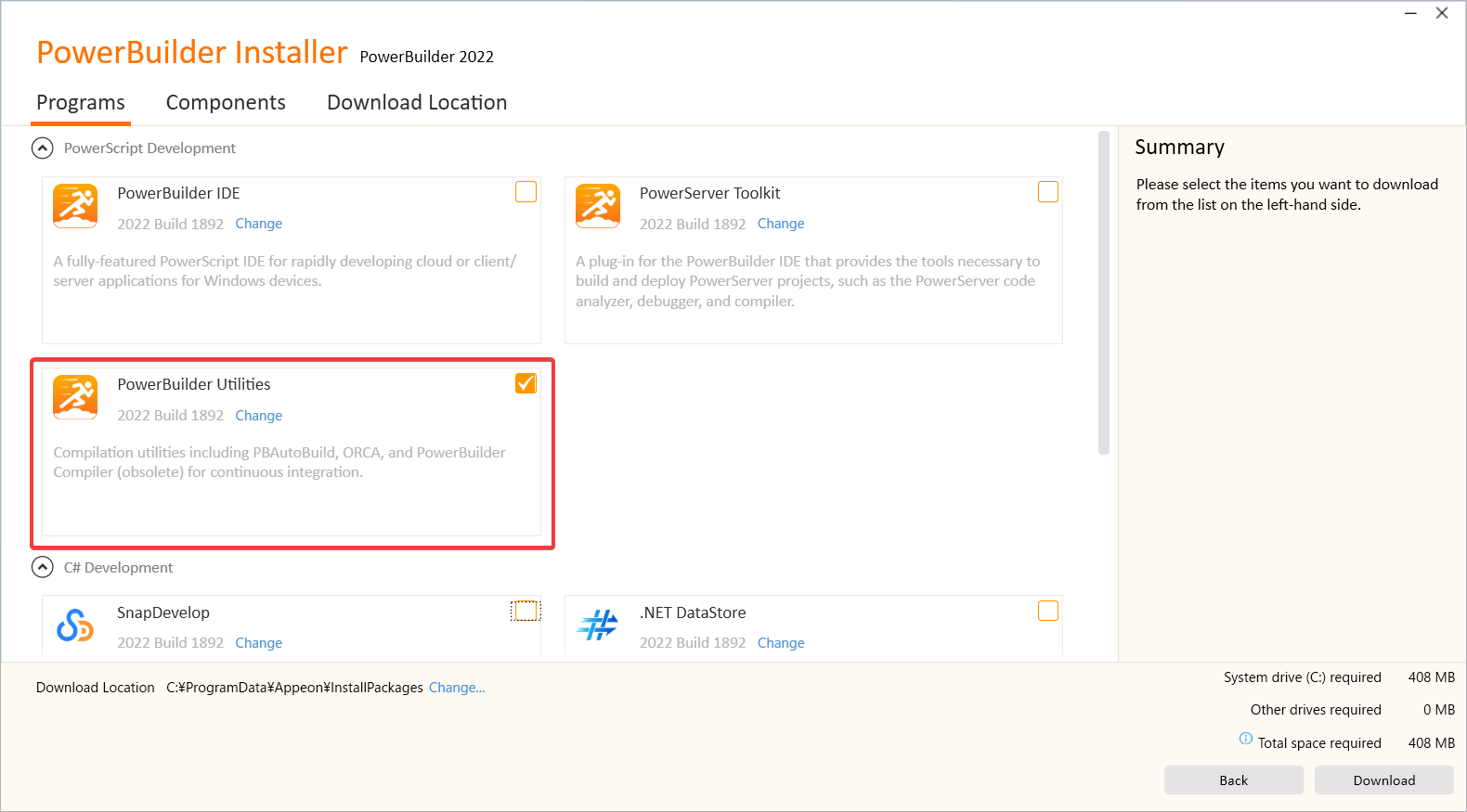Close the PowerBuilder Installer window
This screenshot has width=1467, height=812.
pyautogui.click(x=1442, y=13)
